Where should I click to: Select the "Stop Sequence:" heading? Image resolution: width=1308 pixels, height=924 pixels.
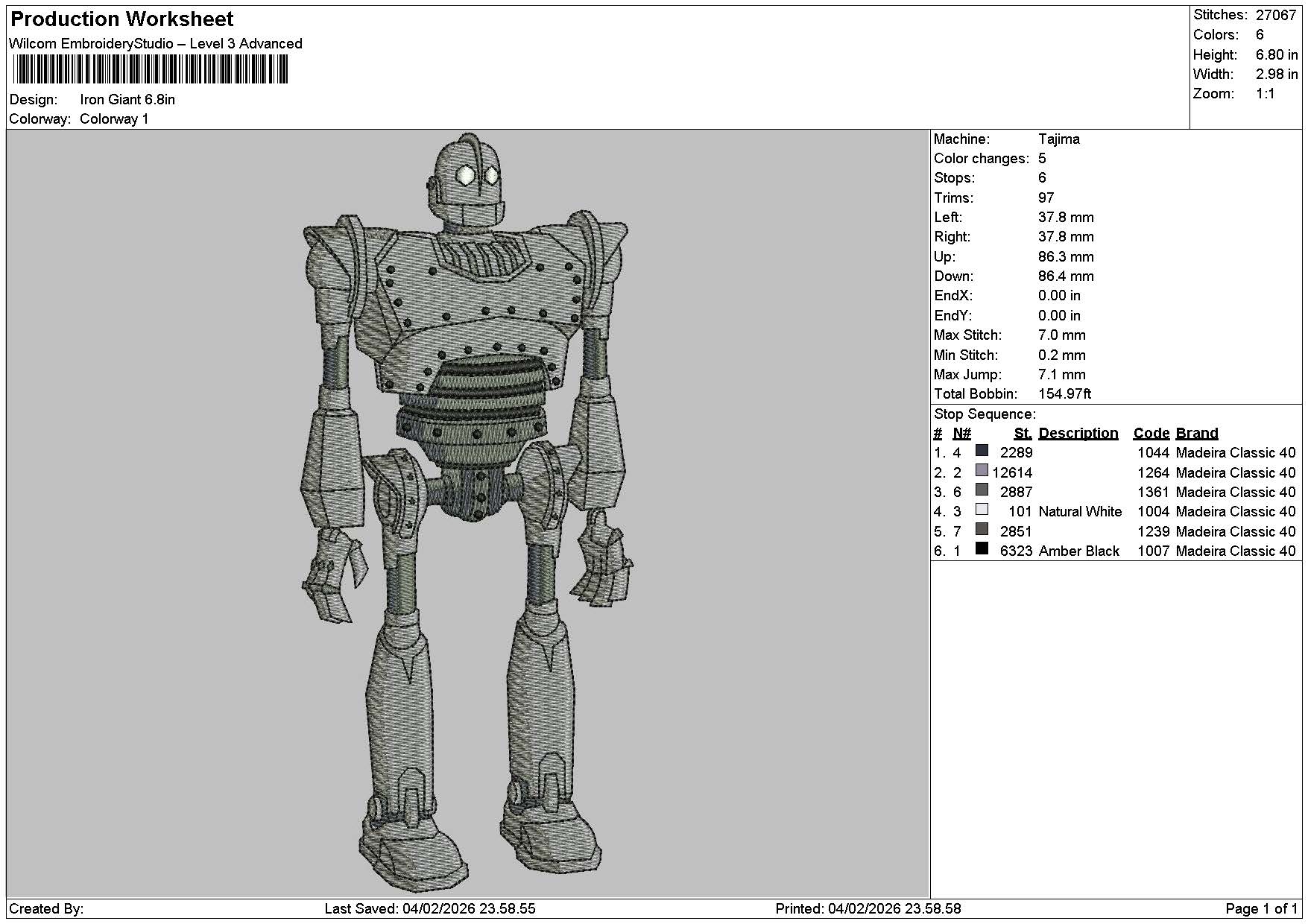coord(985,414)
